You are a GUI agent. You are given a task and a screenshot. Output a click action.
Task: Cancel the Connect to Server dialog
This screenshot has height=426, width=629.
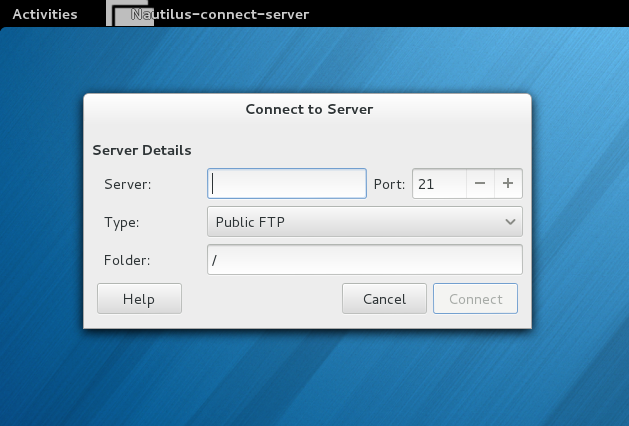(384, 299)
